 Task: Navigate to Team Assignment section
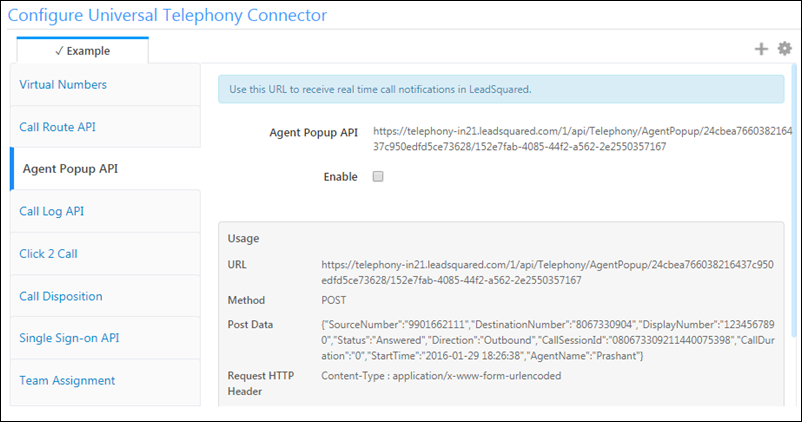pos(67,380)
